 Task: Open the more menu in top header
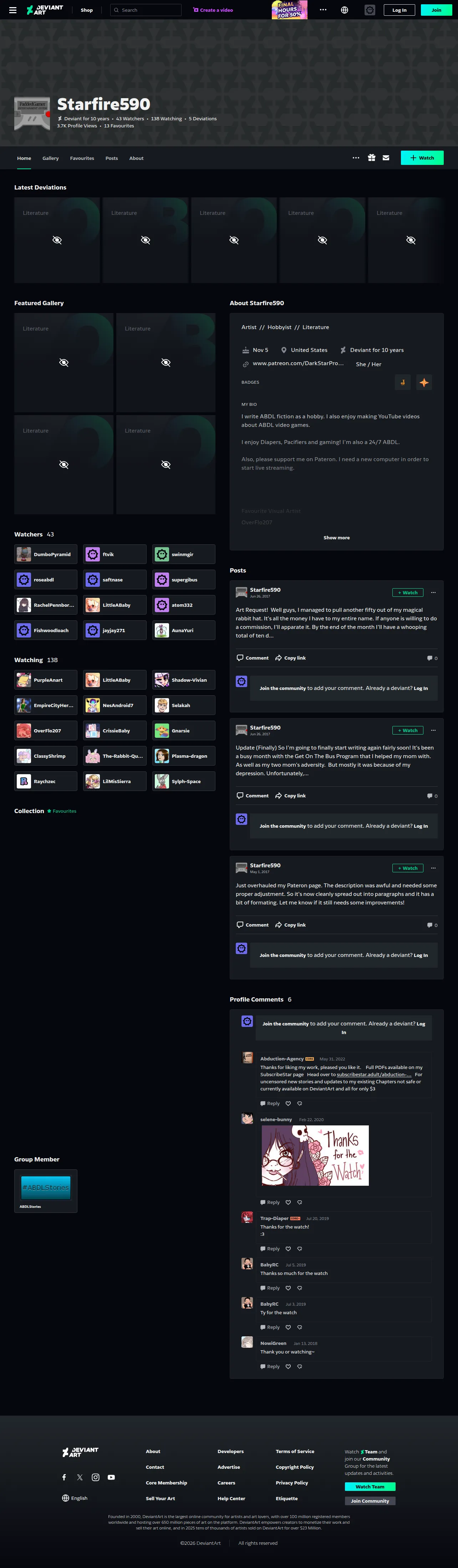point(323,10)
